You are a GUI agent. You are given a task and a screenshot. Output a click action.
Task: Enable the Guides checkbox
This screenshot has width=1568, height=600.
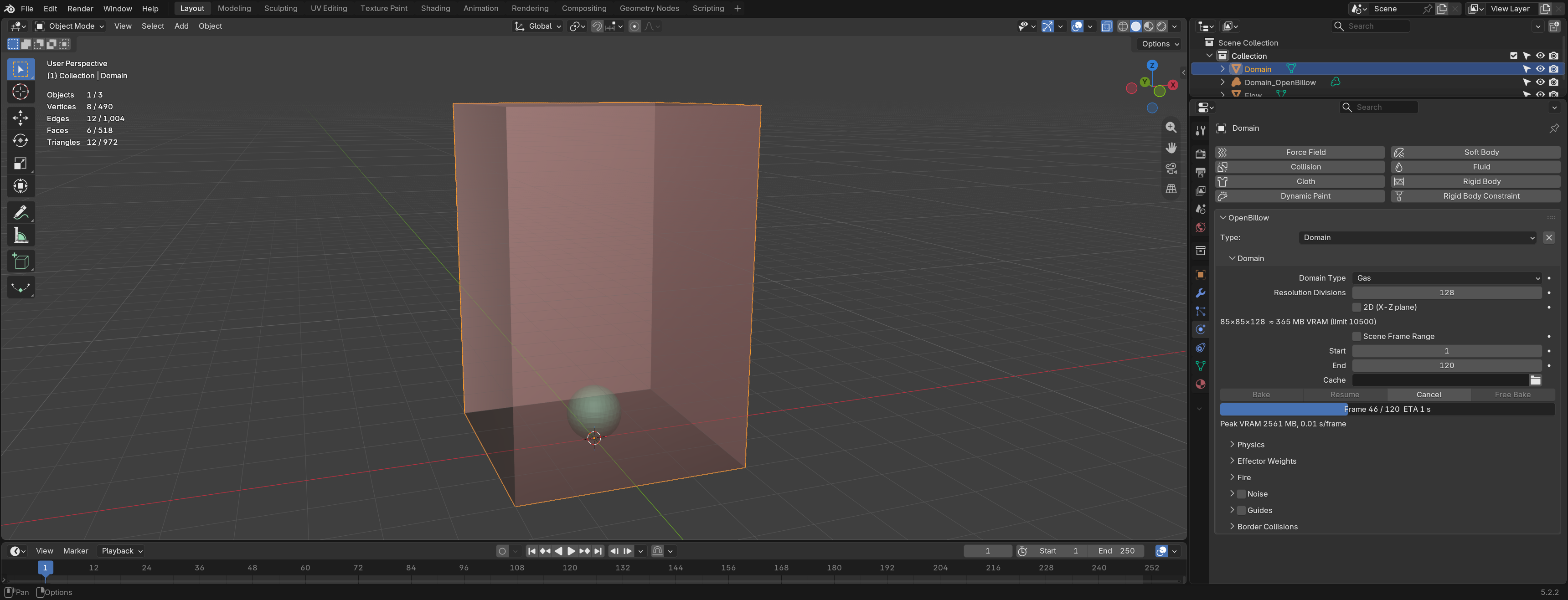click(x=1241, y=511)
